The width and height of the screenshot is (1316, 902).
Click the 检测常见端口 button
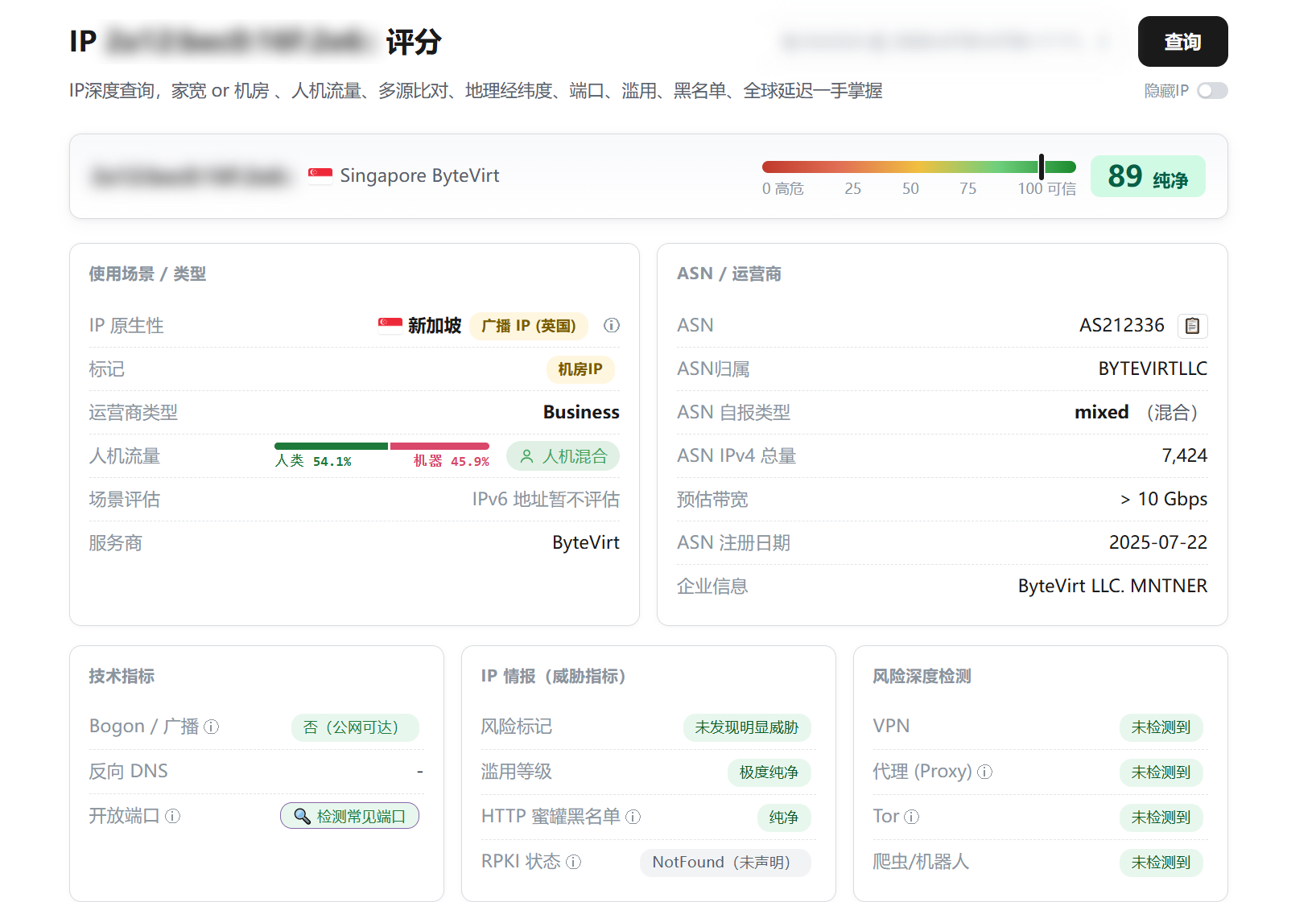pos(349,816)
